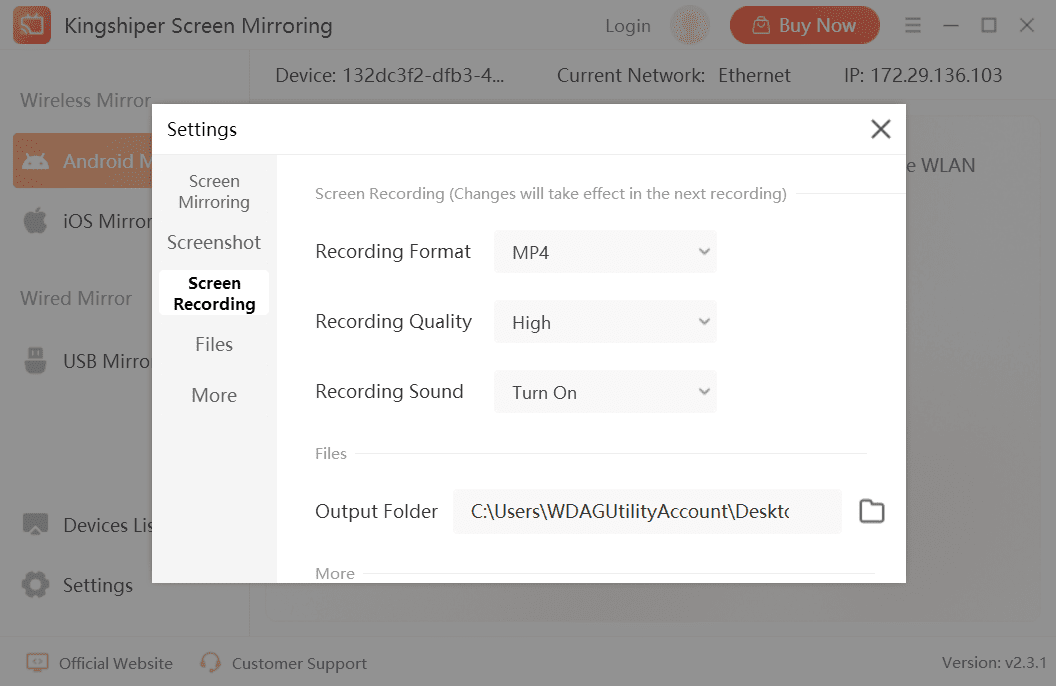Image resolution: width=1056 pixels, height=686 pixels.
Task: Close the Settings dialog
Action: [880, 129]
